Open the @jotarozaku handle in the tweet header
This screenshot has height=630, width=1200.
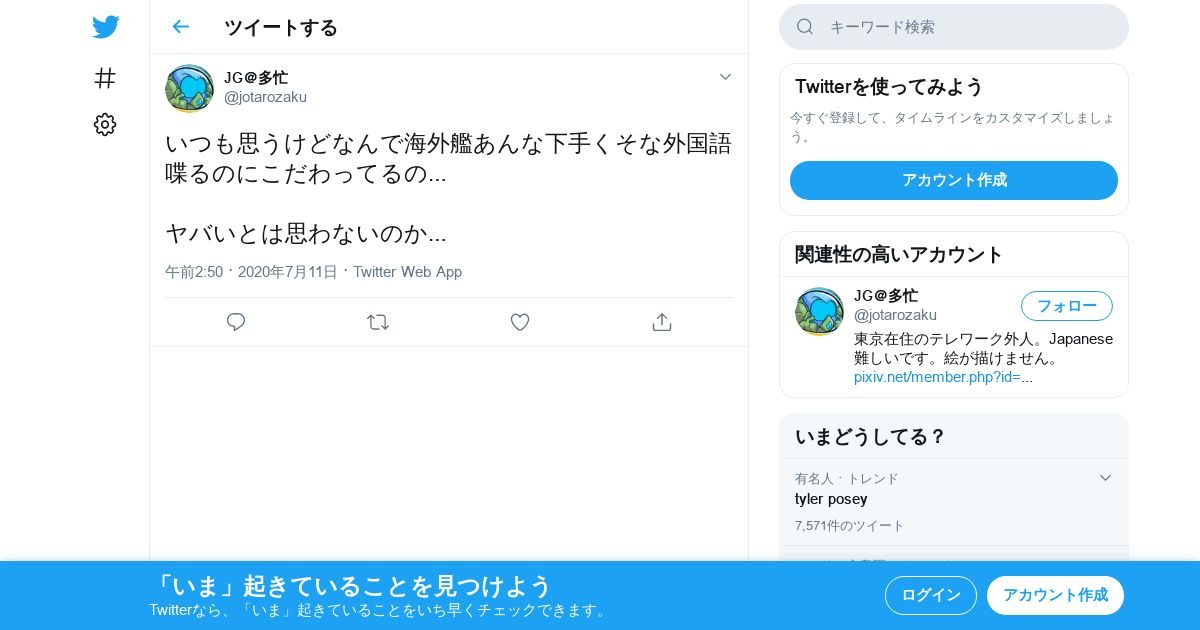pos(265,97)
